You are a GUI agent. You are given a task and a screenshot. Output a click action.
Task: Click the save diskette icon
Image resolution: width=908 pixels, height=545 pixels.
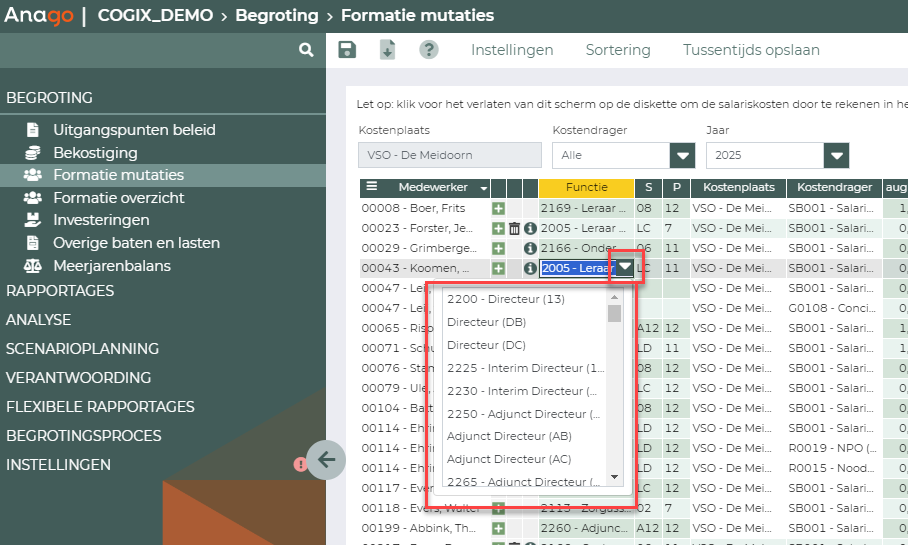347,50
